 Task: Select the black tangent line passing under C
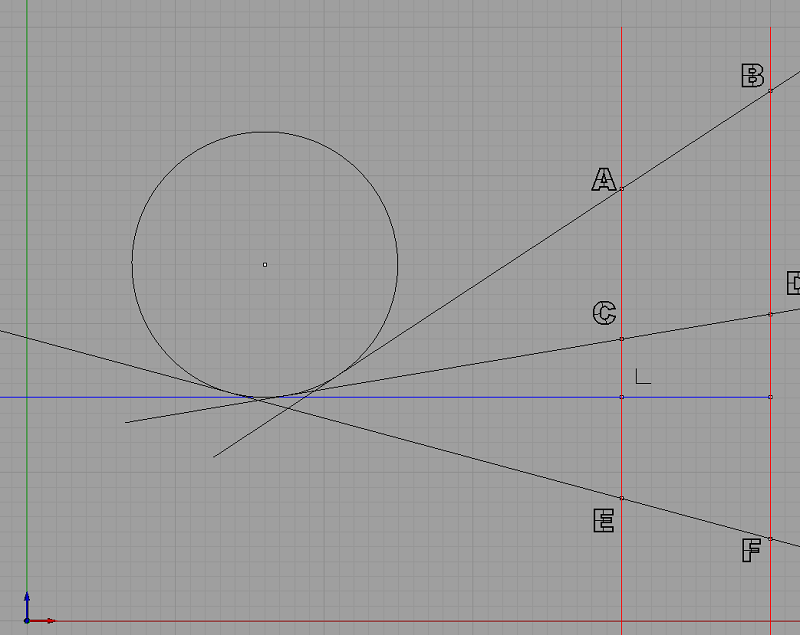click(462, 366)
